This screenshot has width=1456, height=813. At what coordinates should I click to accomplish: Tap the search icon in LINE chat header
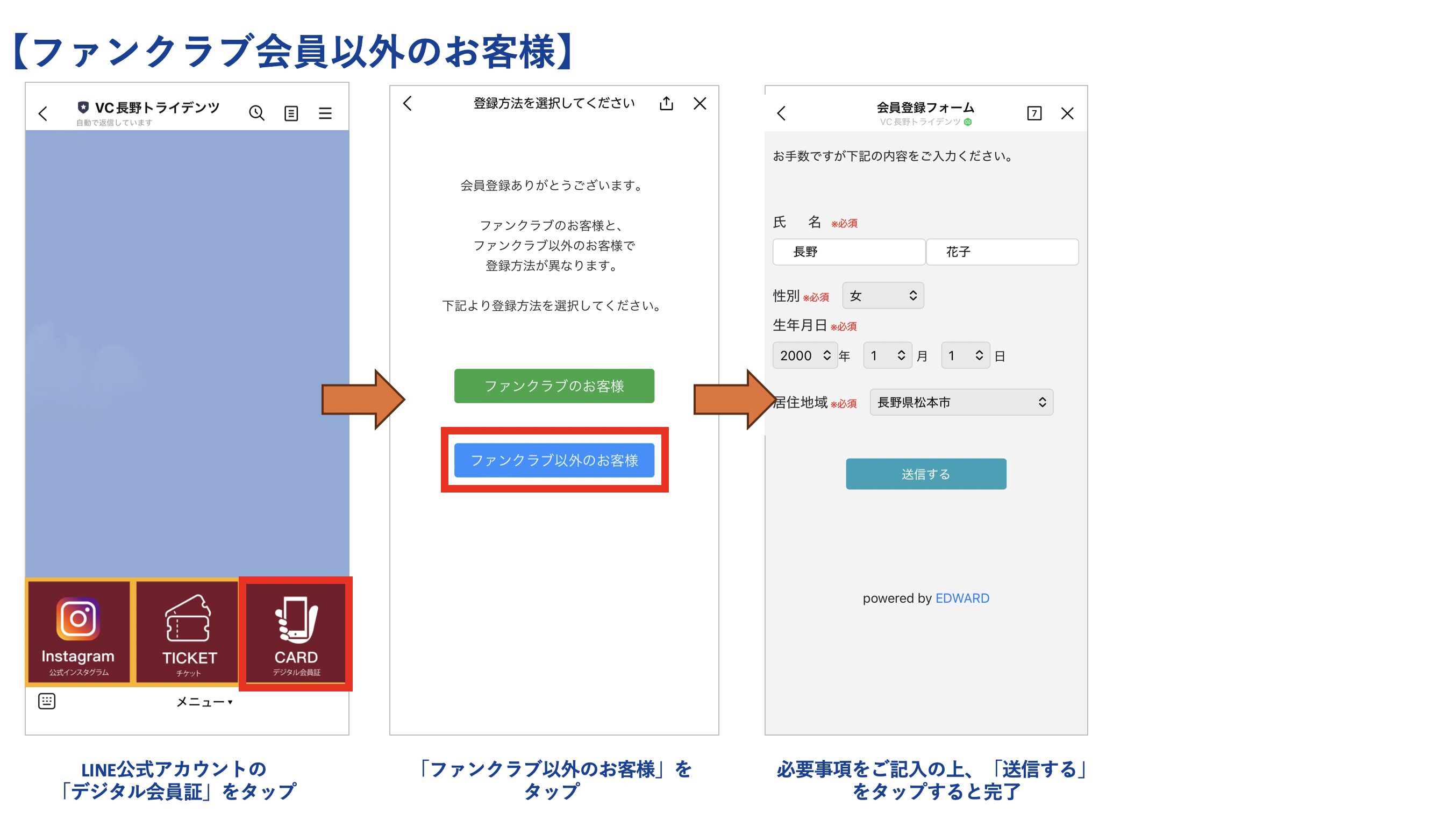[256, 113]
